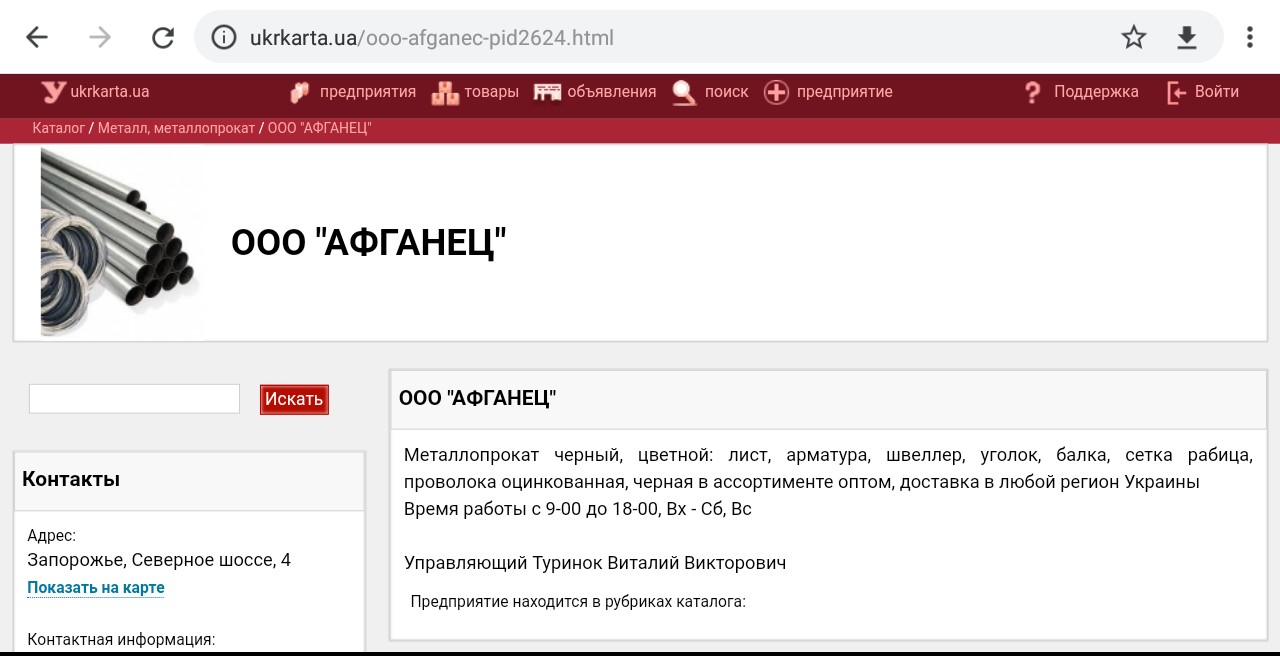The width and height of the screenshot is (1280, 656).
Task: Click the metal pipes company image
Action: point(120,242)
